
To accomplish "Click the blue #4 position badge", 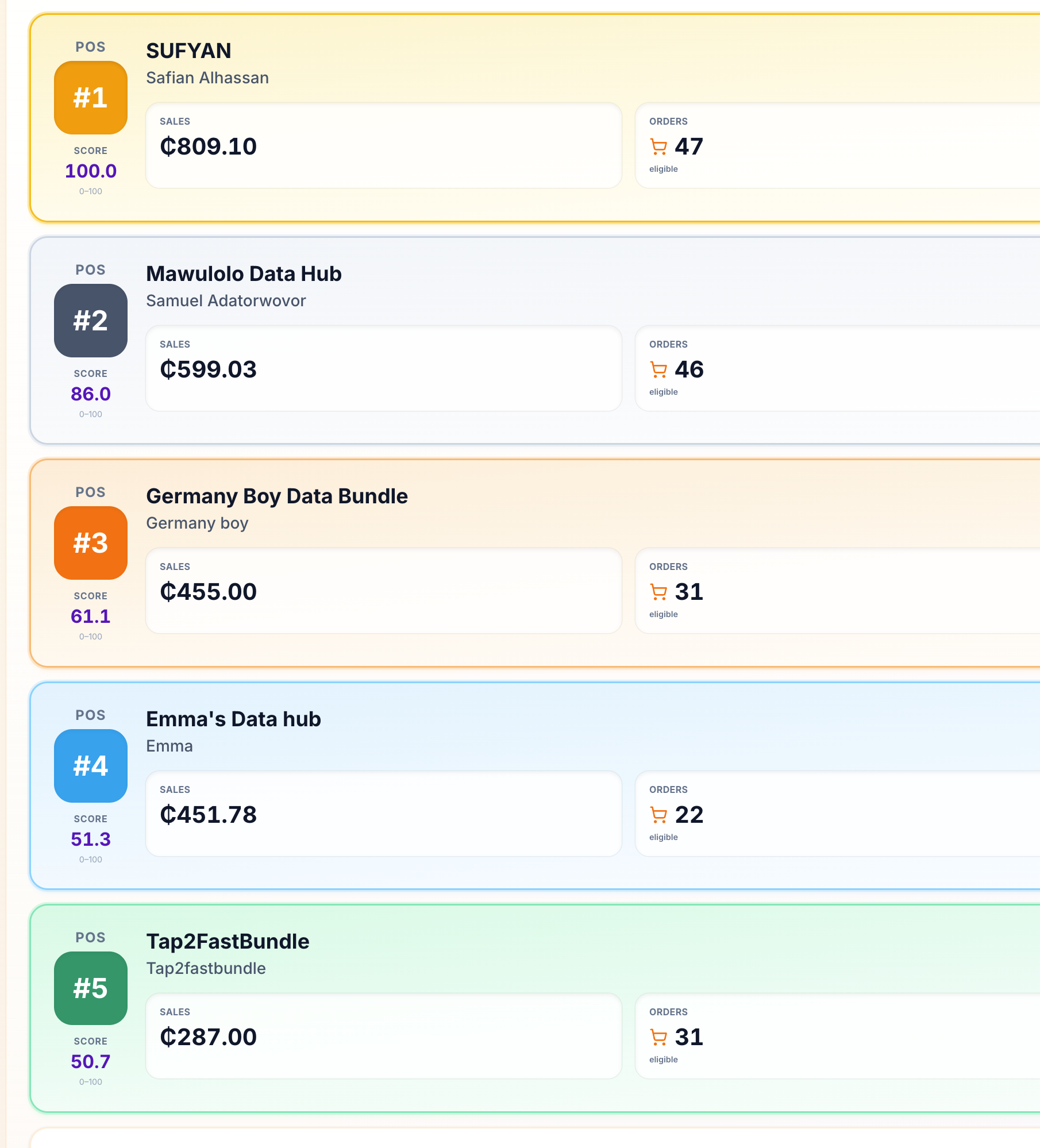I will 91,766.
